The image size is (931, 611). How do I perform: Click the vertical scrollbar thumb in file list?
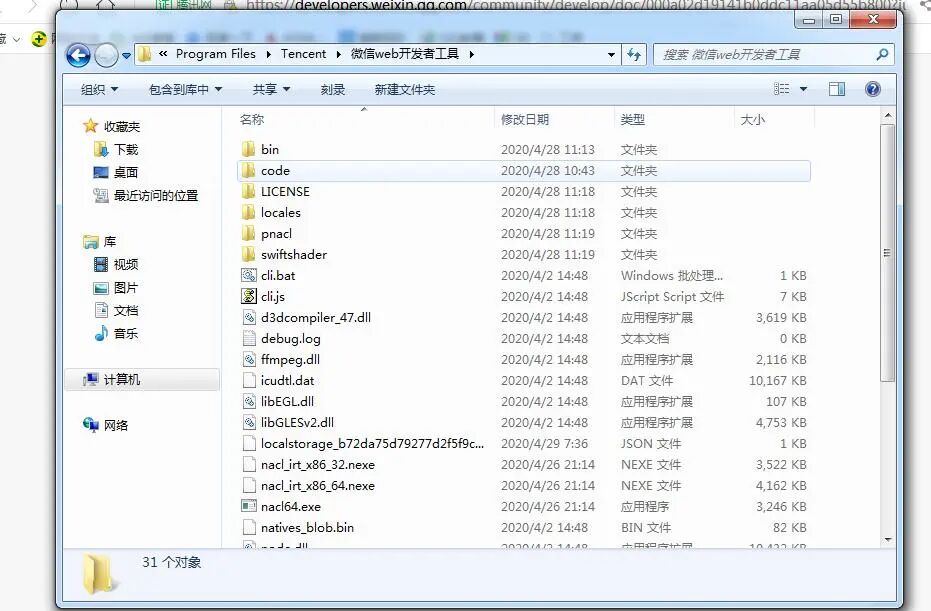[888, 253]
